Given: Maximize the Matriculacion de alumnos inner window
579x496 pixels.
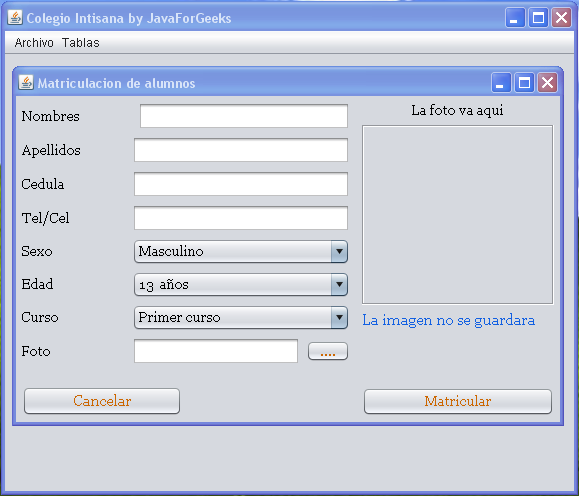Looking at the screenshot, I should point(524,82).
